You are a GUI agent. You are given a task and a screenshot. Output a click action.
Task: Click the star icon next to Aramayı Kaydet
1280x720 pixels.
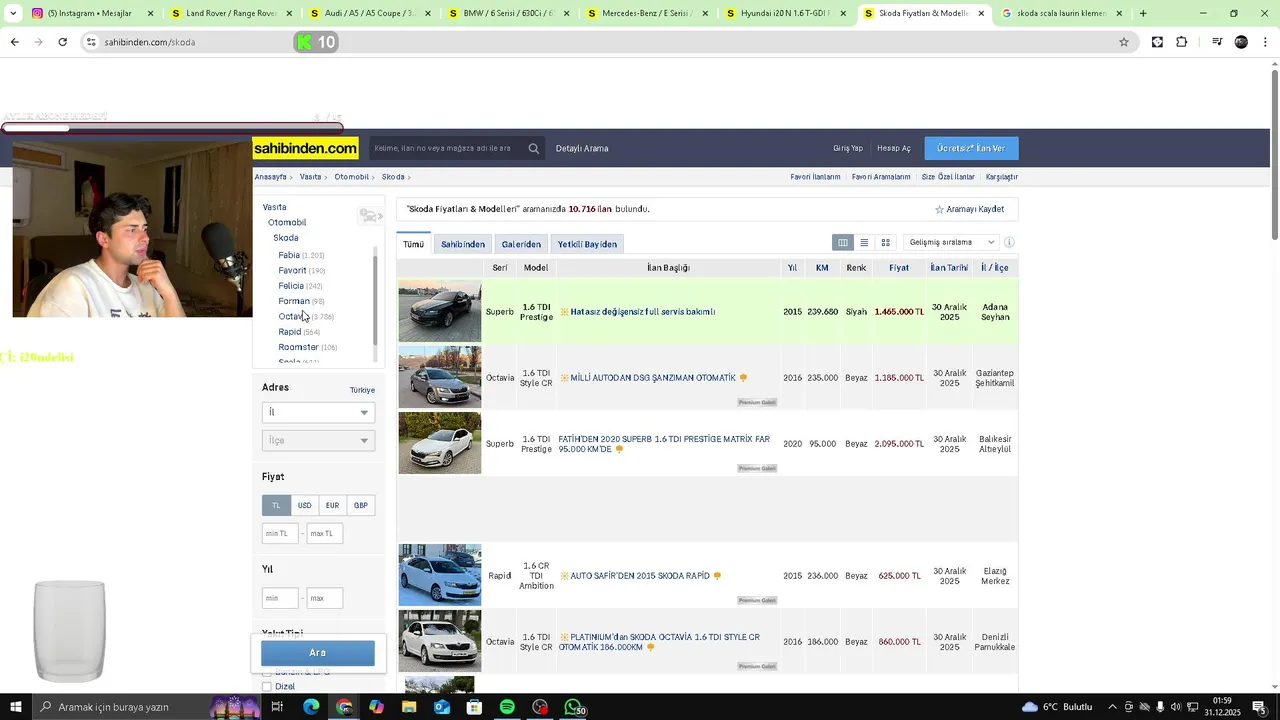point(939,209)
